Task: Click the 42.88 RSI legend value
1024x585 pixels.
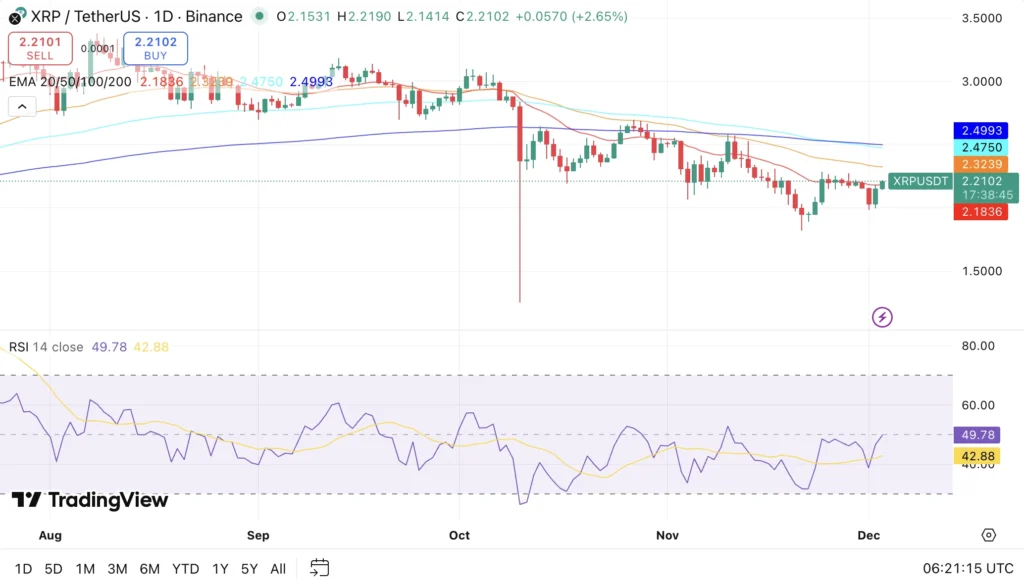Action: tap(151, 347)
